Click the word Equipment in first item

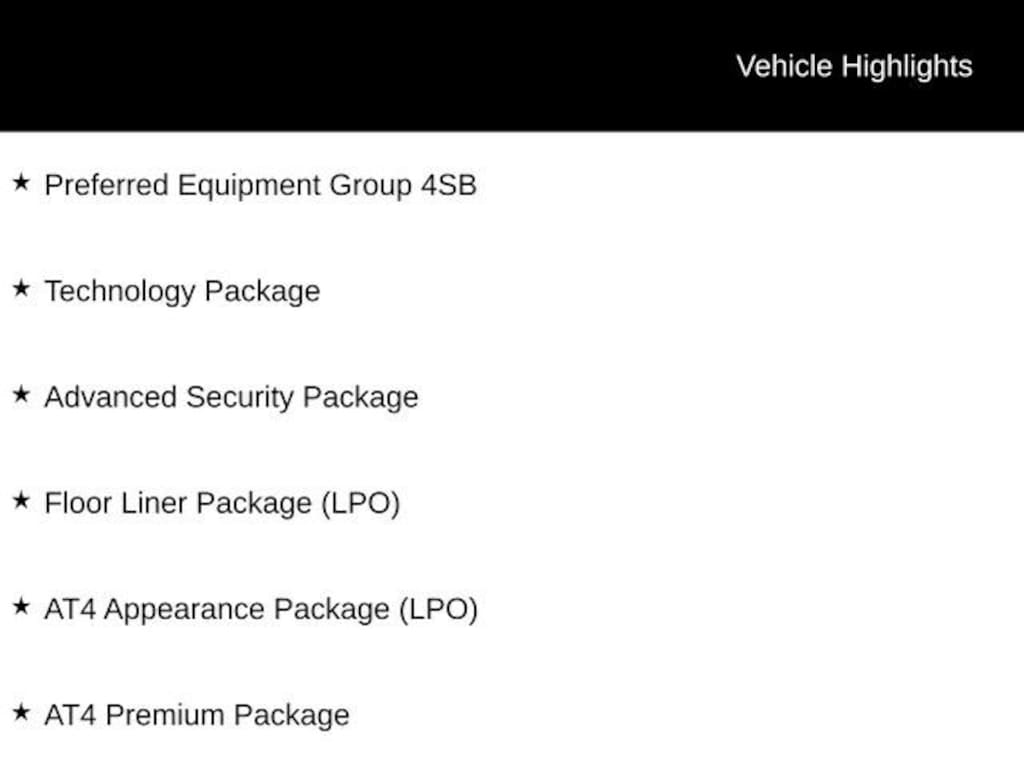[x=249, y=185]
